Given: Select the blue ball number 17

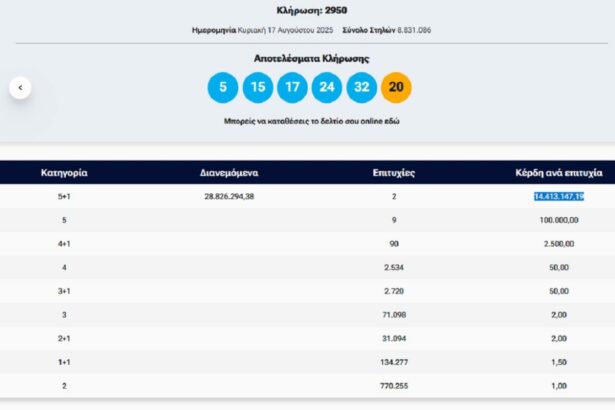Looking at the screenshot, I should tap(292, 88).
